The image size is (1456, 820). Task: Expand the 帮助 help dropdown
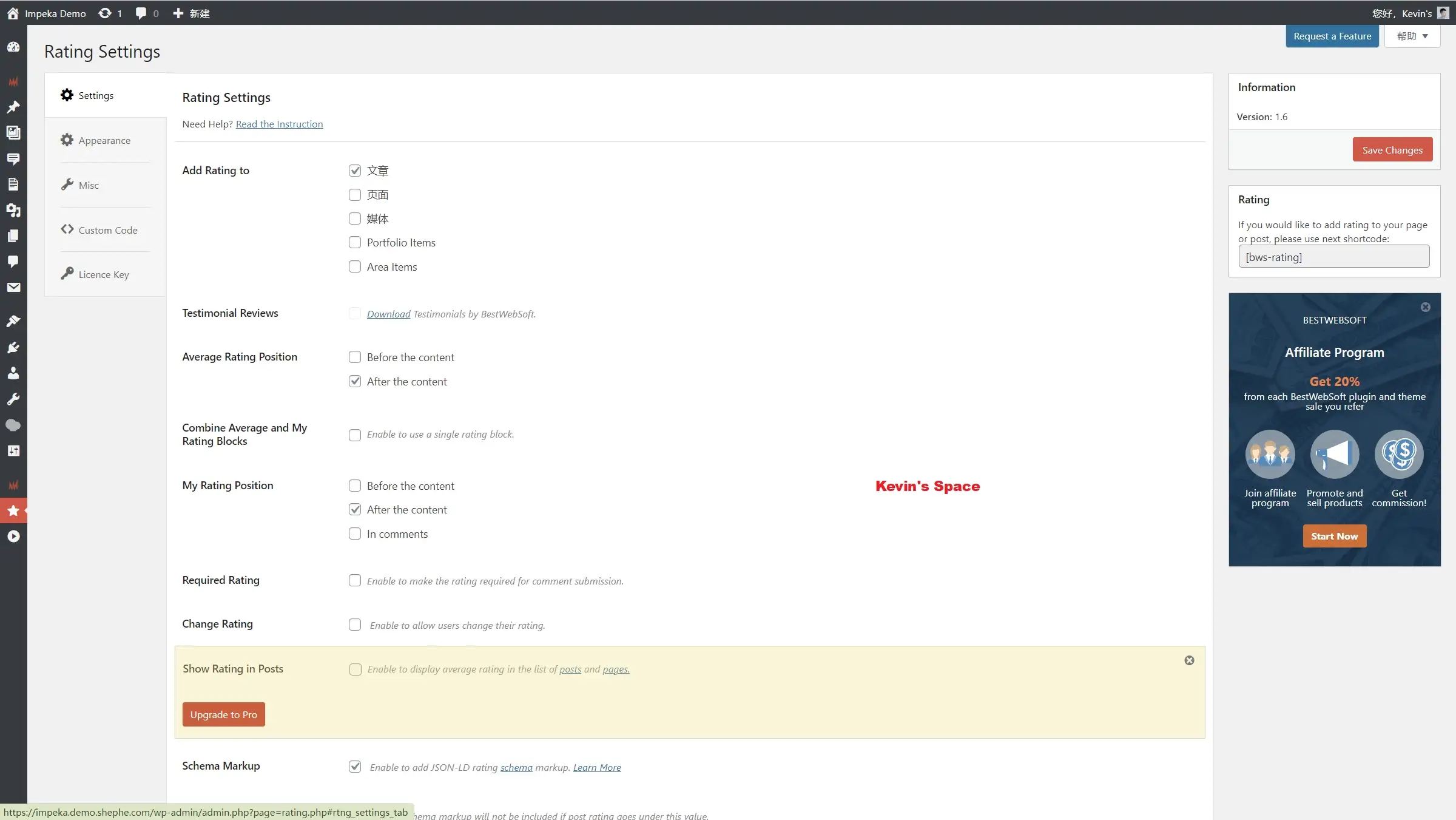[1412, 36]
